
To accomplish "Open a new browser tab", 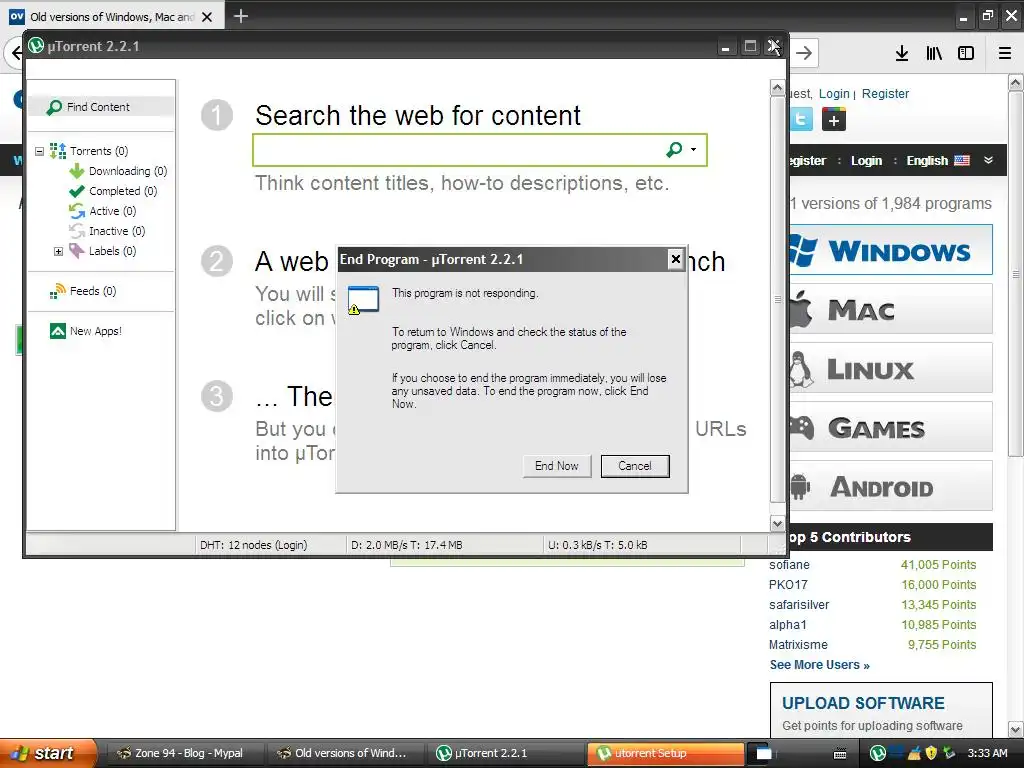I will point(240,16).
